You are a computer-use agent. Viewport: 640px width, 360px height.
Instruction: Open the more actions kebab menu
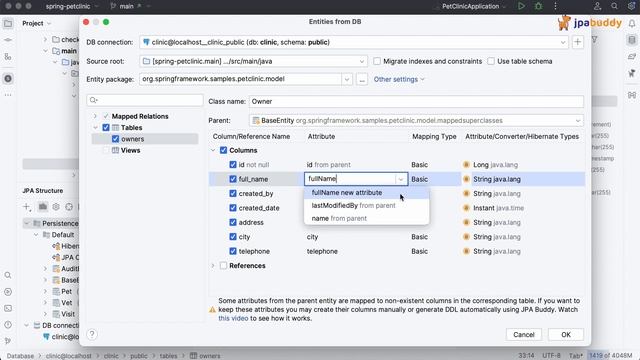click(555, 6)
